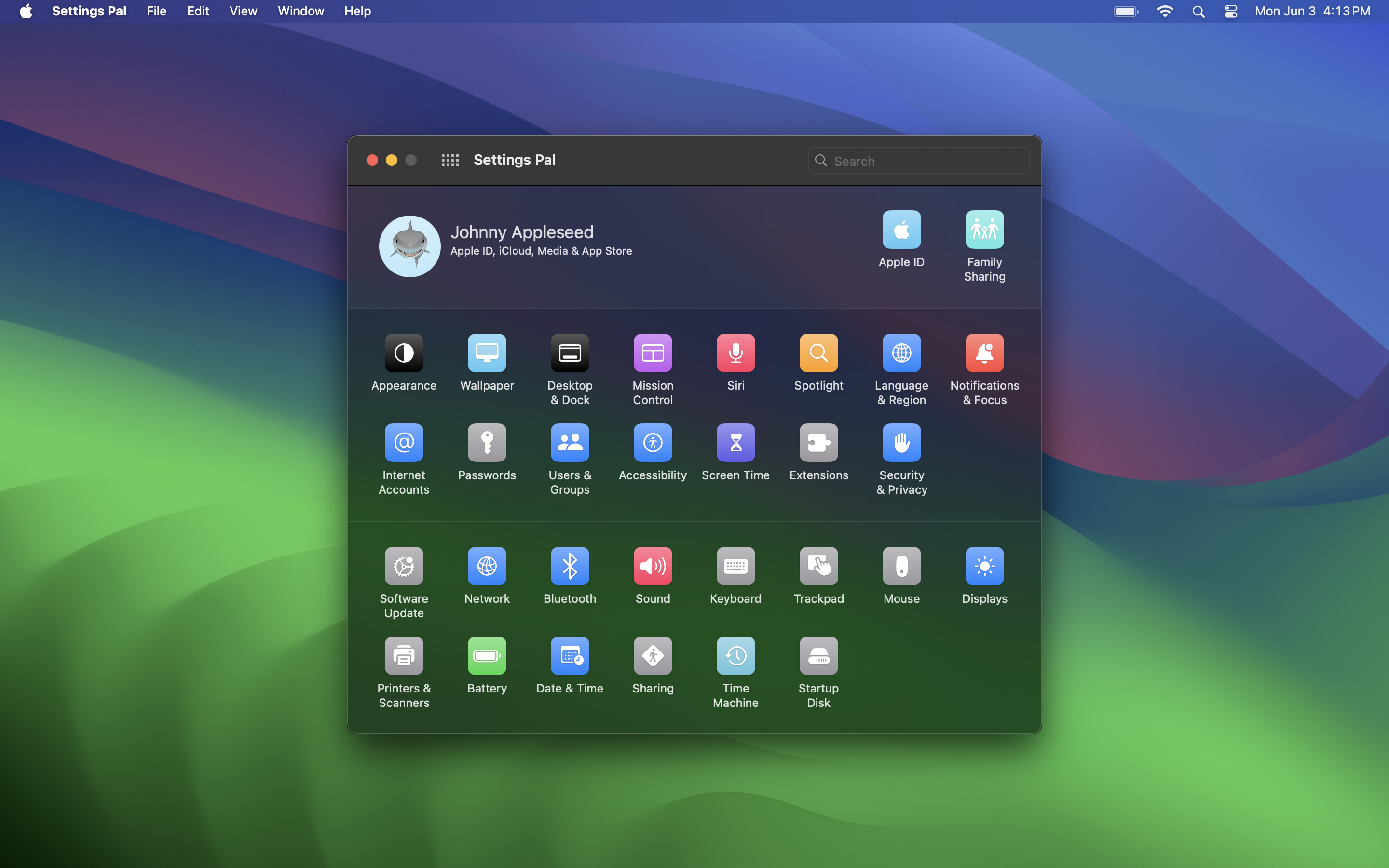Open Time Machine preferences
The height and width of the screenshot is (868, 1389).
[x=735, y=656]
